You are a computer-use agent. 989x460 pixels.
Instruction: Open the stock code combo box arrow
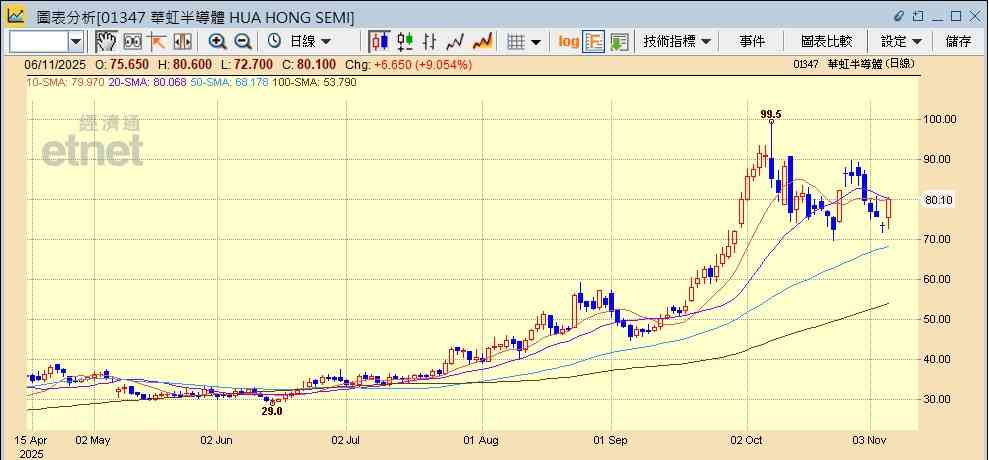tap(77, 41)
